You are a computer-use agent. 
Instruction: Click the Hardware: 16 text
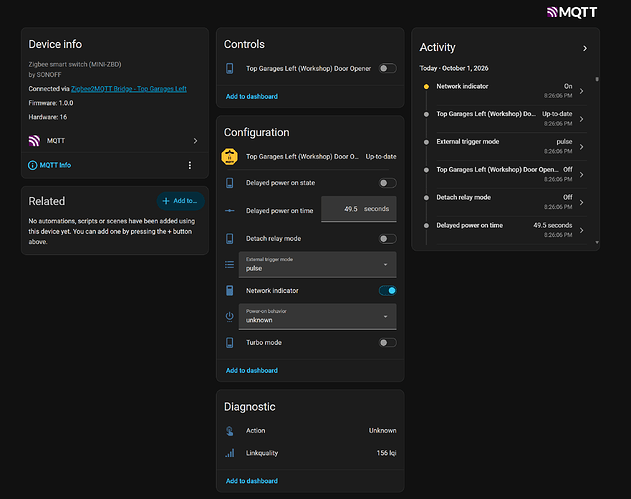(x=47, y=117)
